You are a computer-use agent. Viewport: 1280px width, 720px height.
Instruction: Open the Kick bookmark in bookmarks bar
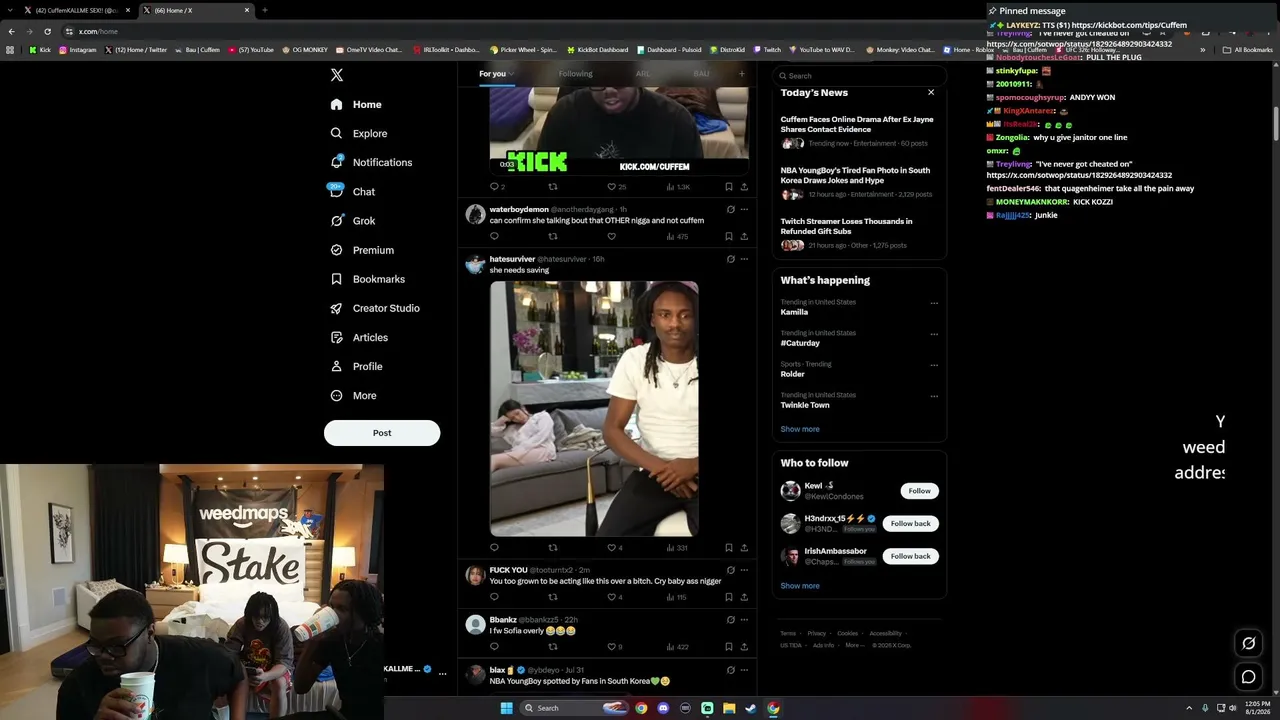coord(40,50)
